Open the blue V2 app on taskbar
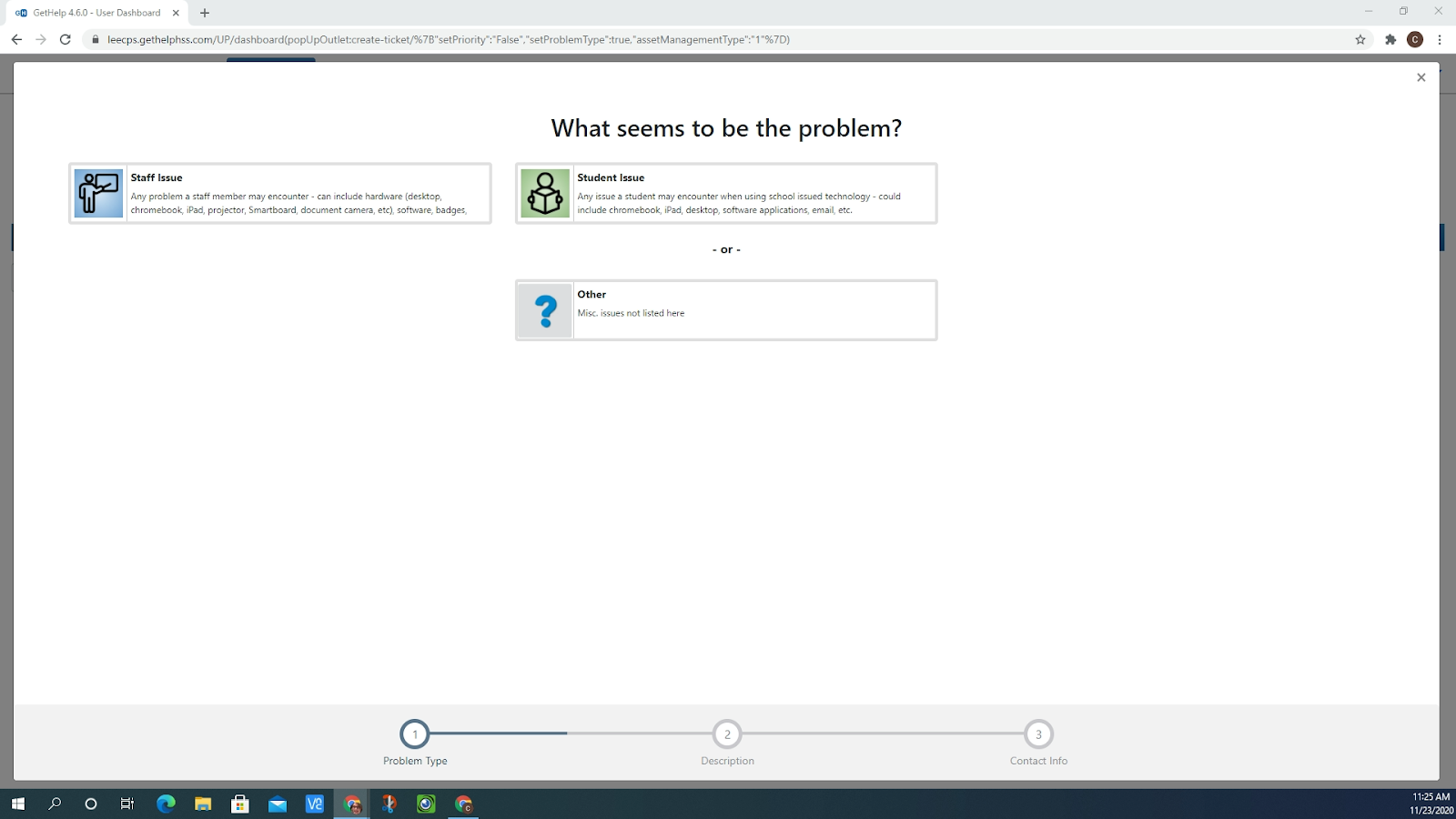The image size is (1456, 819). pyautogui.click(x=315, y=804)
